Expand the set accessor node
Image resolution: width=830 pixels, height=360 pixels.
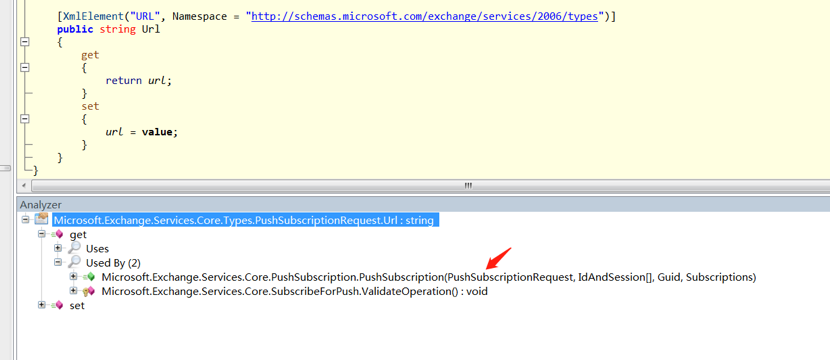coord(42,305)
